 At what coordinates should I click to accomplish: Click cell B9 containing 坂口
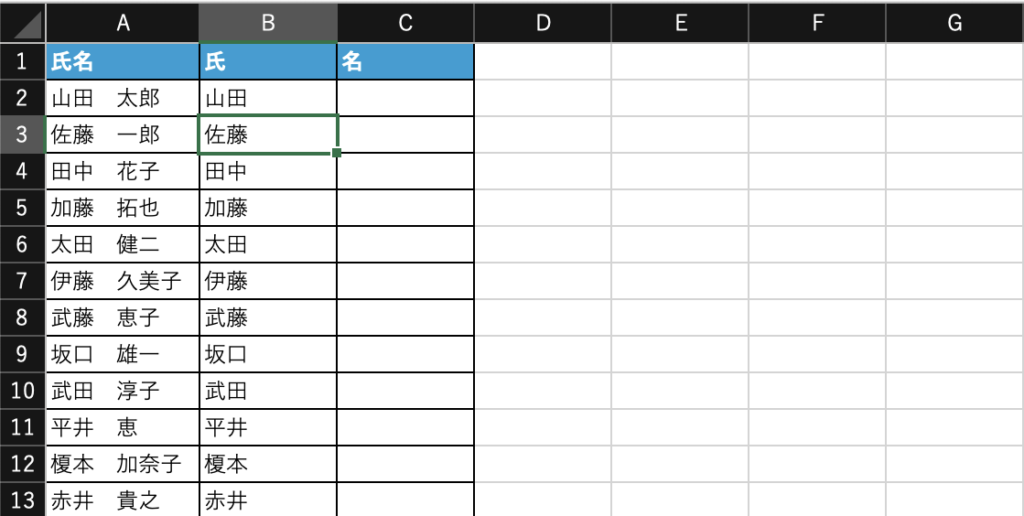tap(268, 354)
